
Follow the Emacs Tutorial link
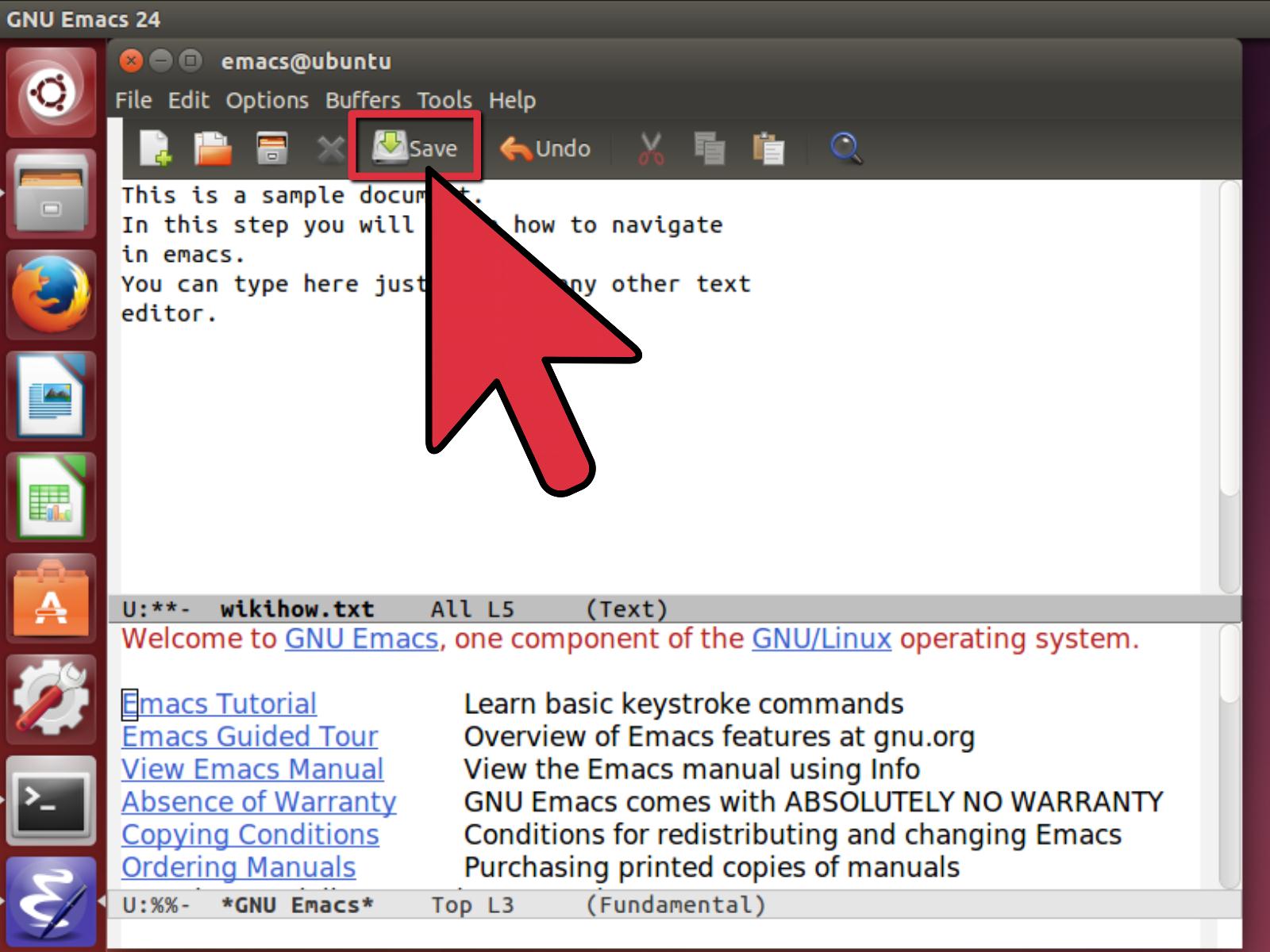tap(217, 703)
